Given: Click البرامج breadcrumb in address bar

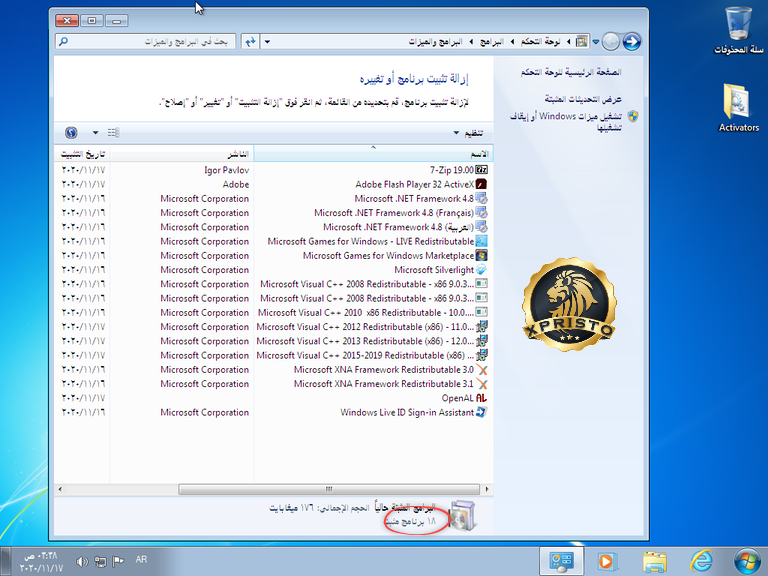Looking at the screenshot, I should point(491,42).
